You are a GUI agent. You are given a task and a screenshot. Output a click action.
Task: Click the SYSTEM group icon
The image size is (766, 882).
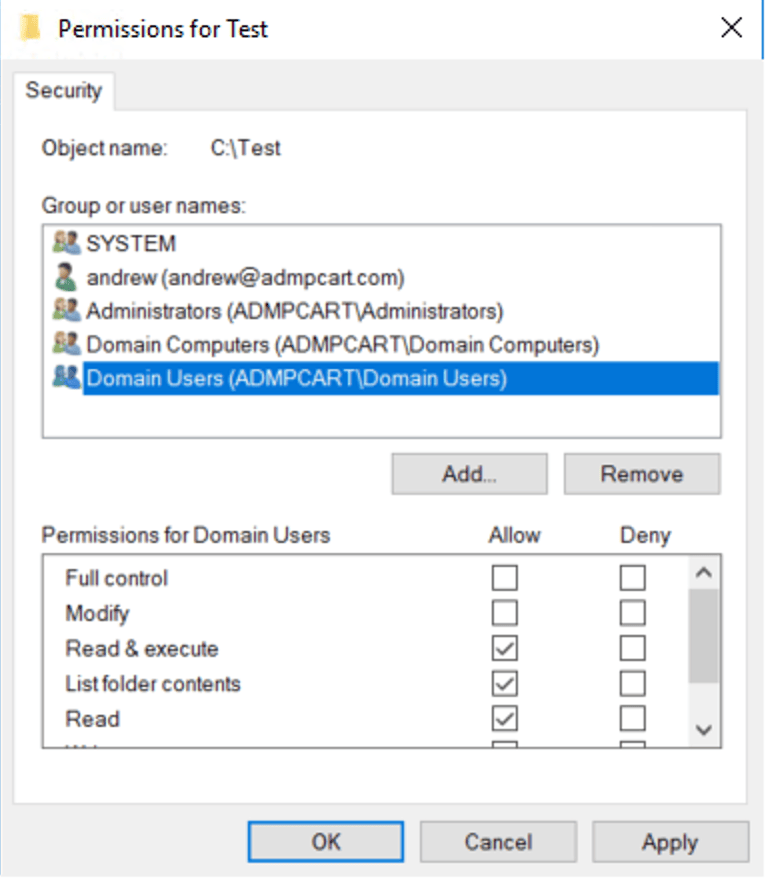point(68,243)
